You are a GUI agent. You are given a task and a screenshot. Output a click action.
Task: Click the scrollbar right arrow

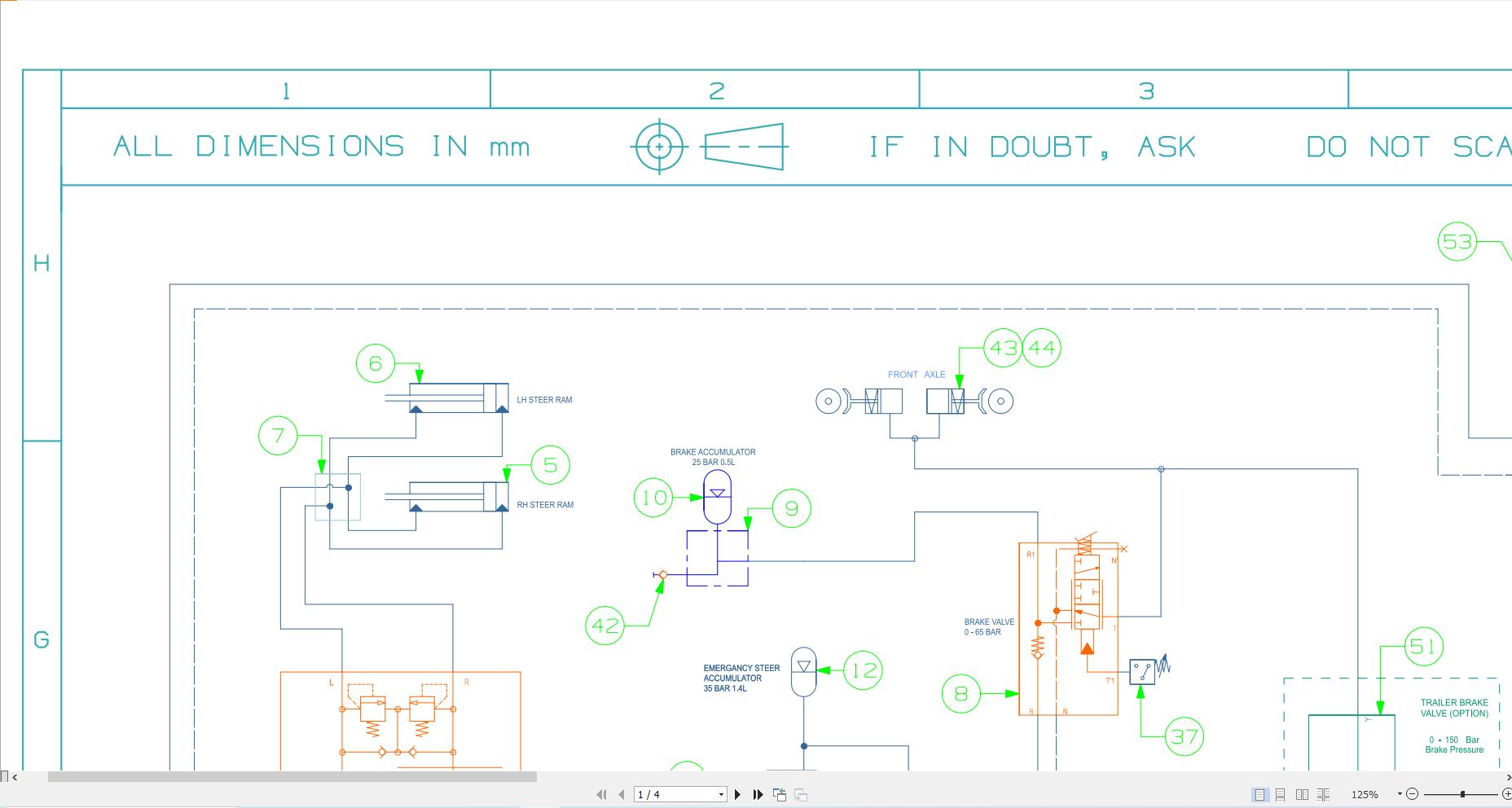coord(1508,777)
